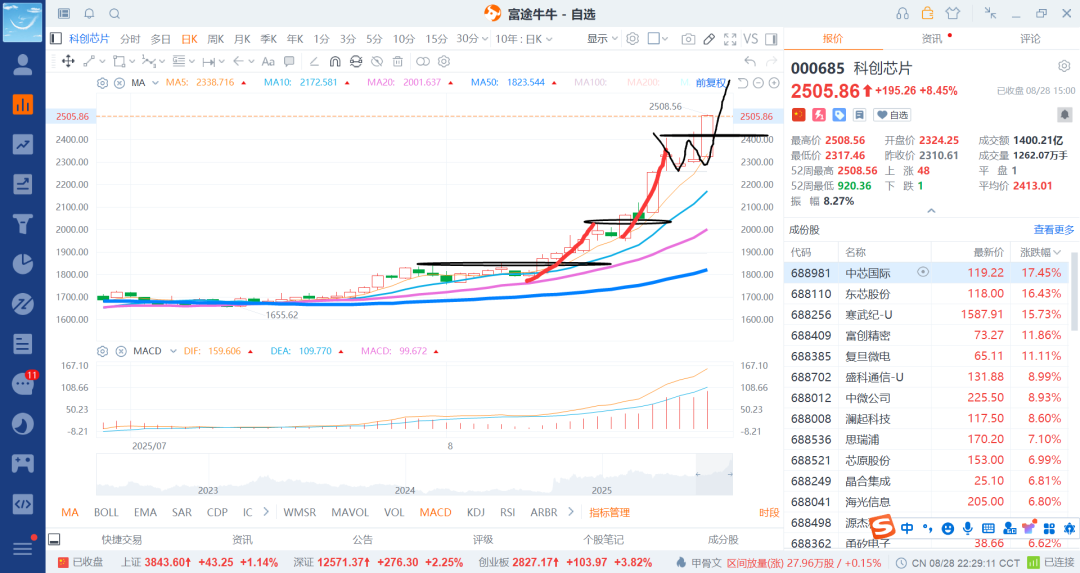Remove the MA indicator with its X
Image resolution: width=1080 pixels, height=573 pixels.
pos(119,83)
